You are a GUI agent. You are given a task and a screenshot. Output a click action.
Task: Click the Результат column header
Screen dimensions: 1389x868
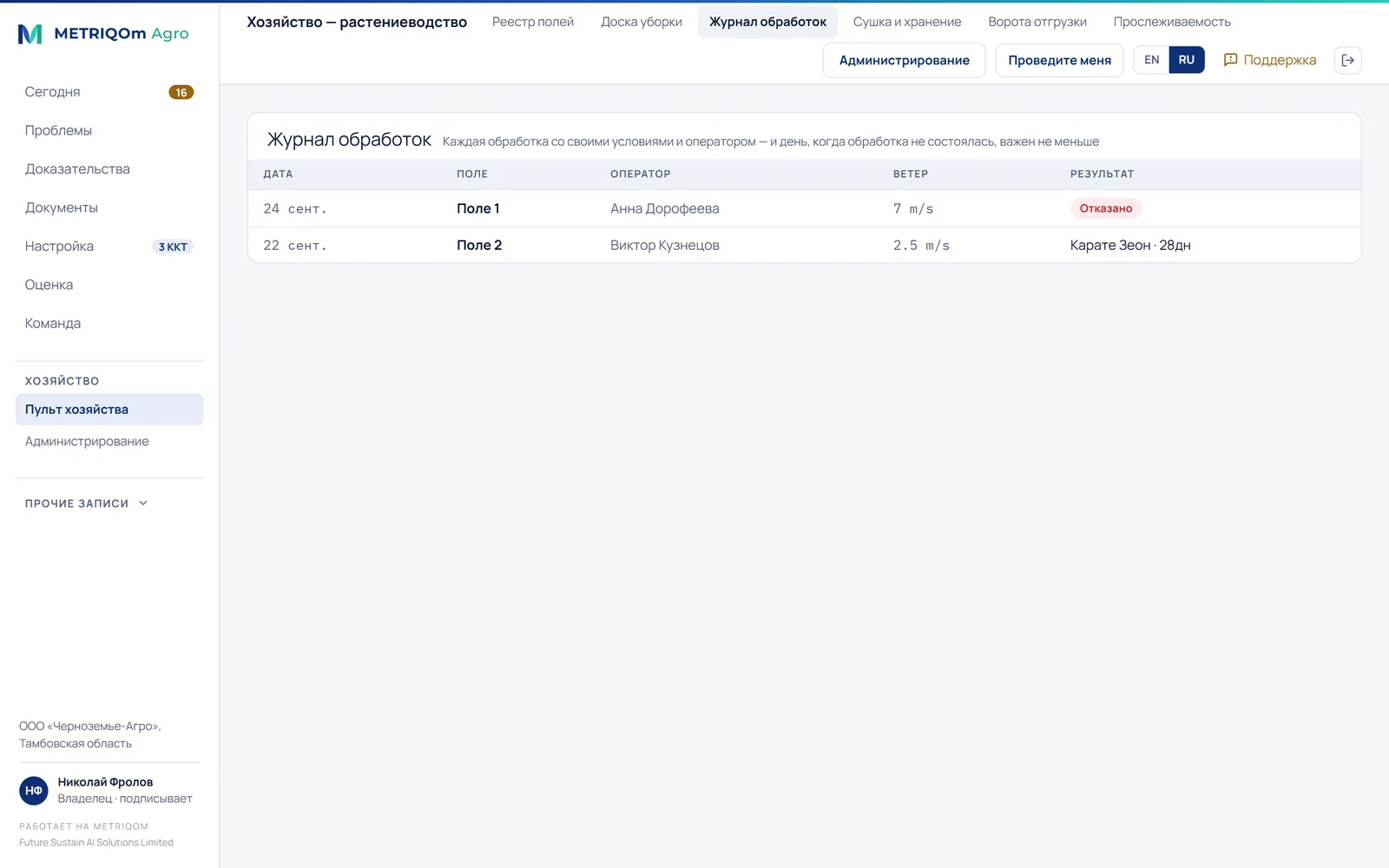(1102, 174)
